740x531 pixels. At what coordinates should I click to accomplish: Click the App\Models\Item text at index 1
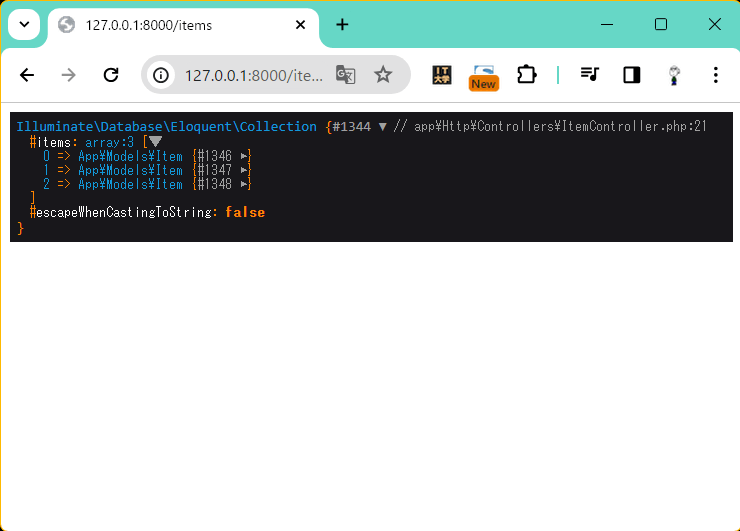[x=130, y=170]
